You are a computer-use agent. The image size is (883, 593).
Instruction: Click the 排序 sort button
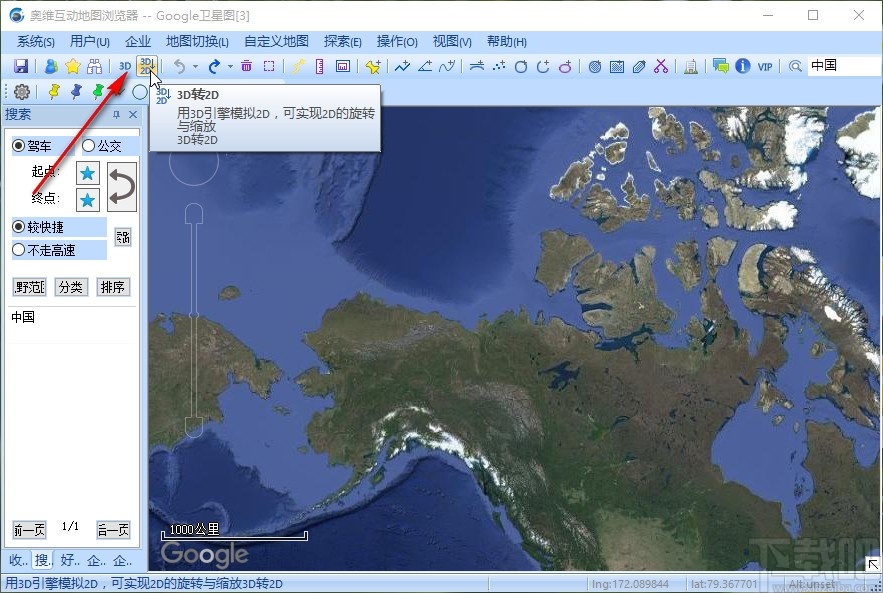pos(113,287)
